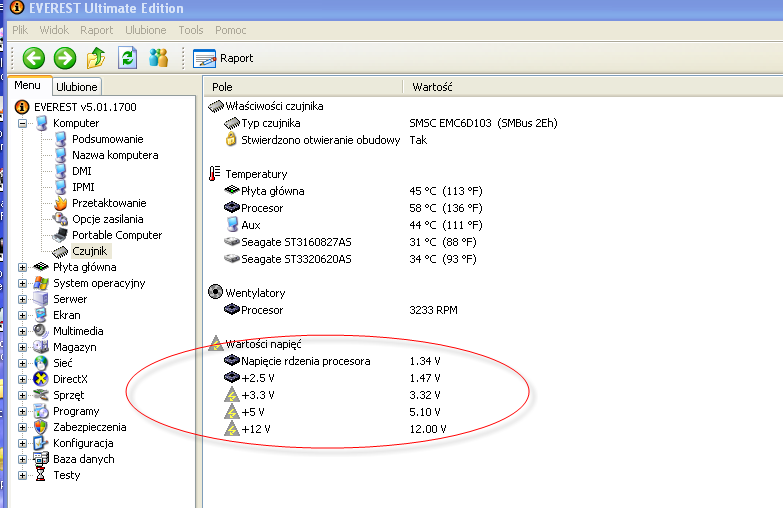Switch to the Ulubione tab
Viewport: 783px width, 508px height.
tap(77, 87)
